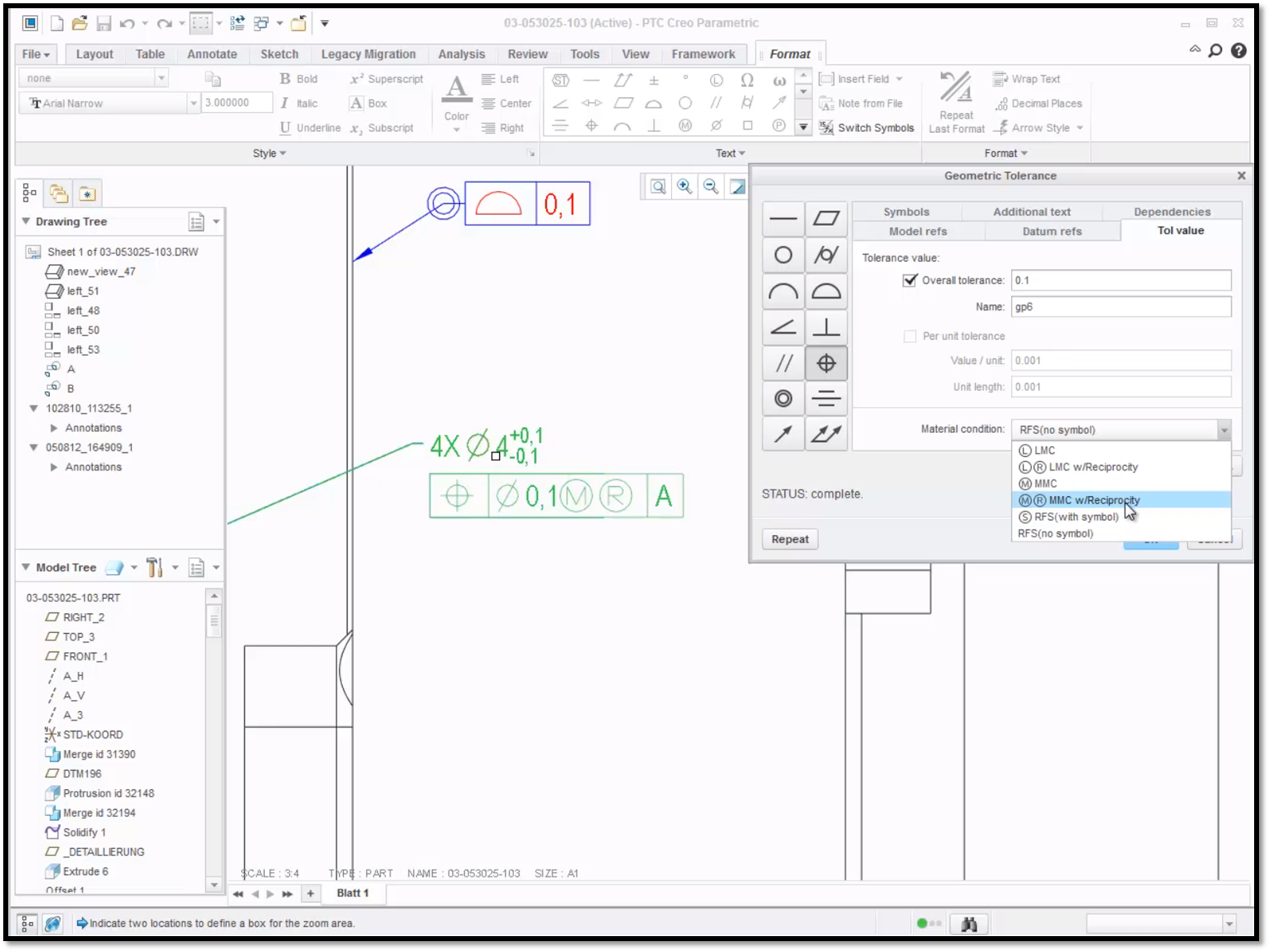Image resolution: width=1270 pixels, height=952 pixels.
Task: Toggle Subscript formatting
Action: pyautogui.click(x=381, y=128)
